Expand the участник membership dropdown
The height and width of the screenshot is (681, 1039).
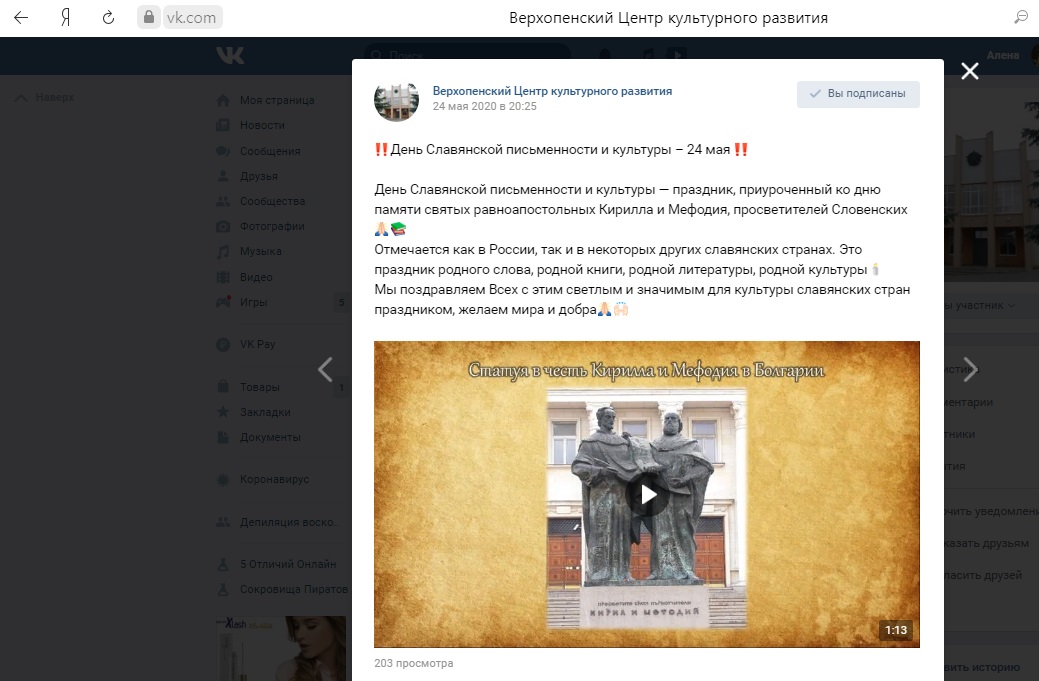tap(979, 305)
